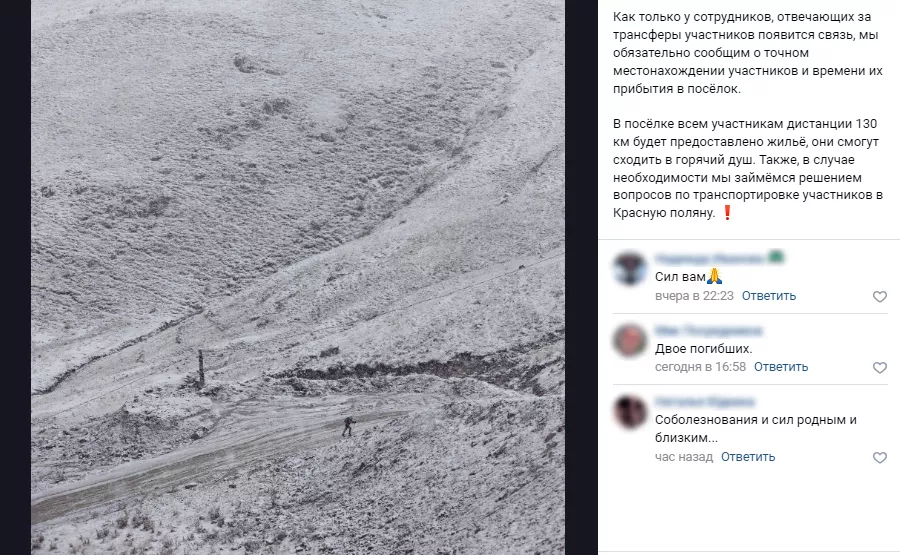Click dark area left of the photo
The width and height of the screenshot is (900, 555).
click(x=15, y=277)
